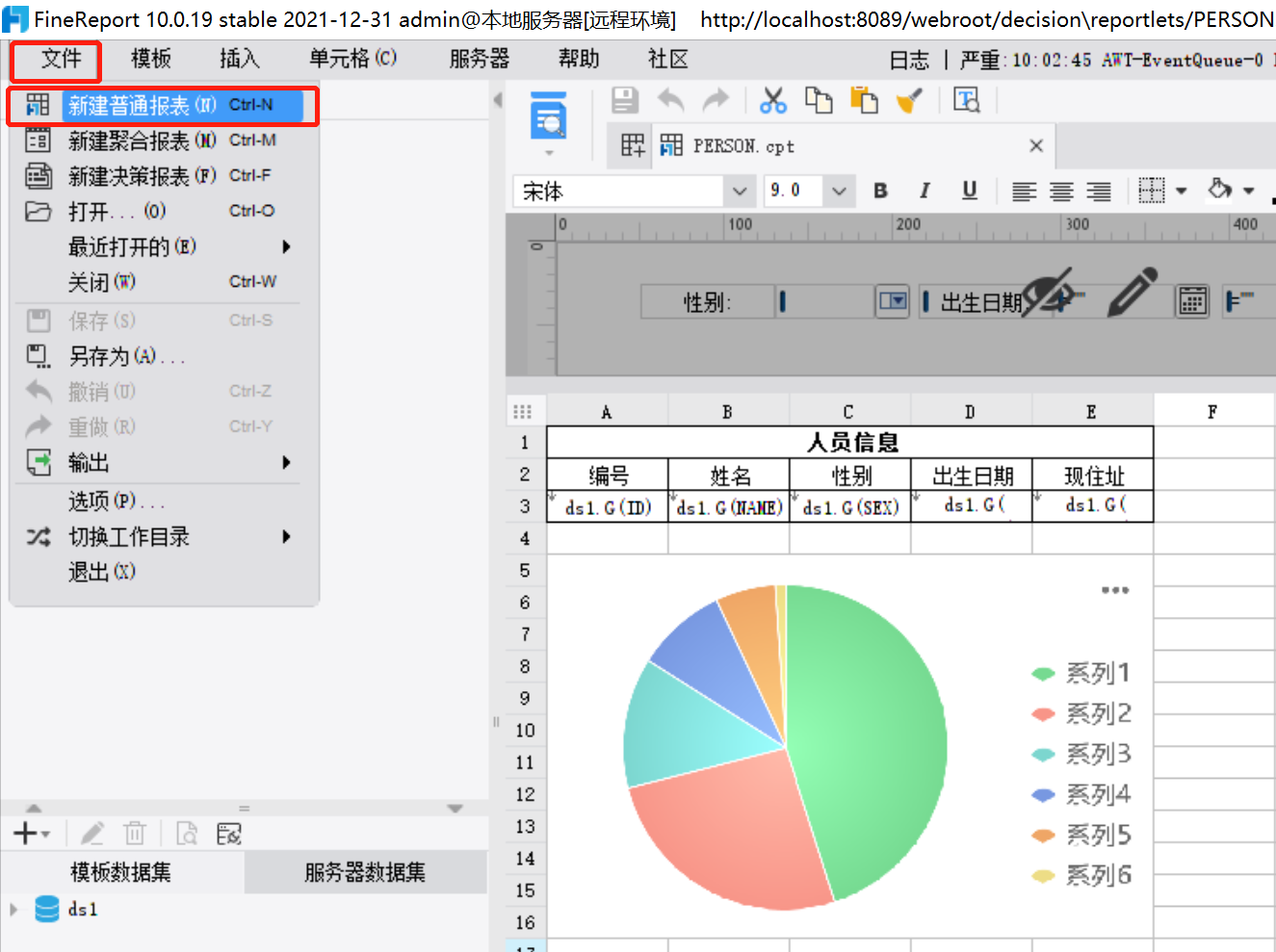Screen dimensions: 1276x952
Task: Open the 服务器 menu
Action: coord(479,60)
